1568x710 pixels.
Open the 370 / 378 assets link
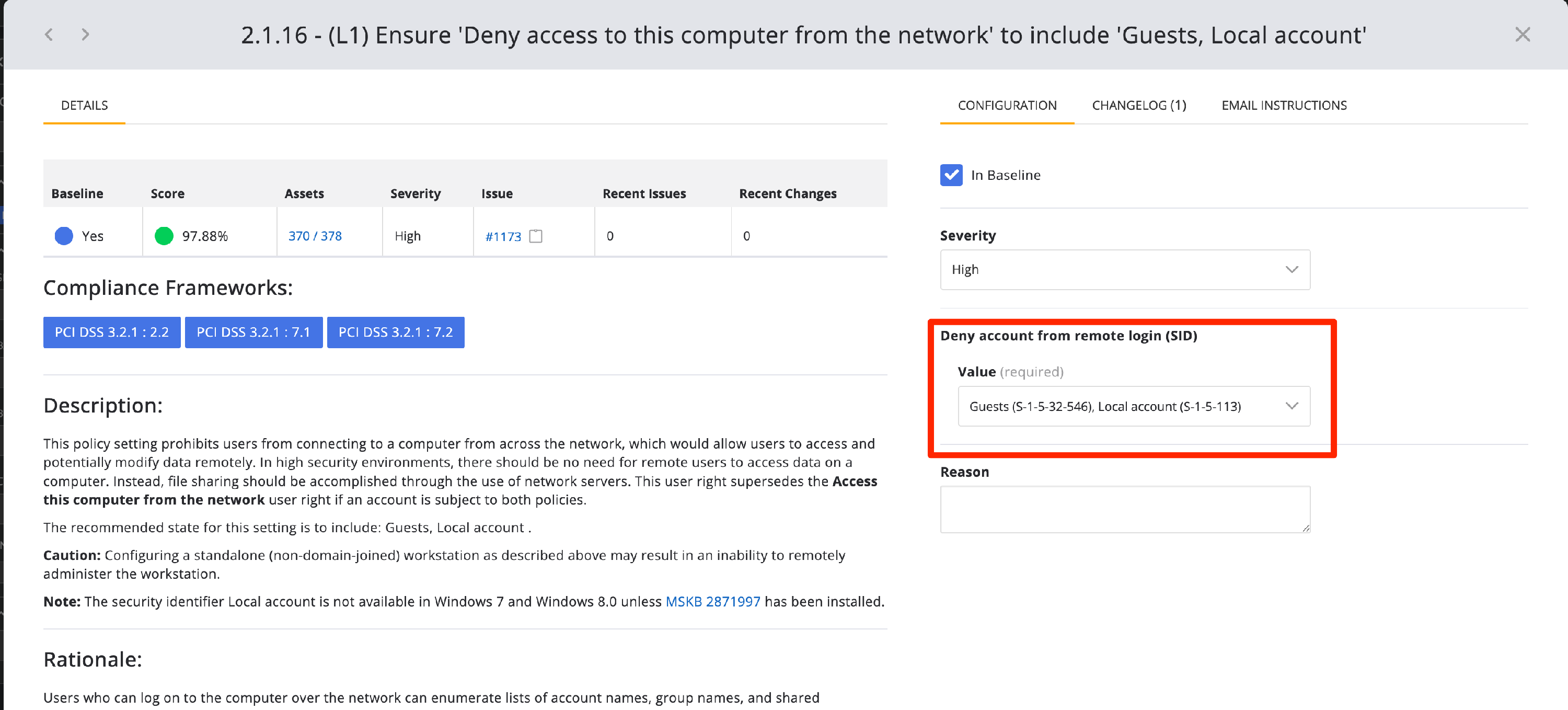[x=315, y=236]
